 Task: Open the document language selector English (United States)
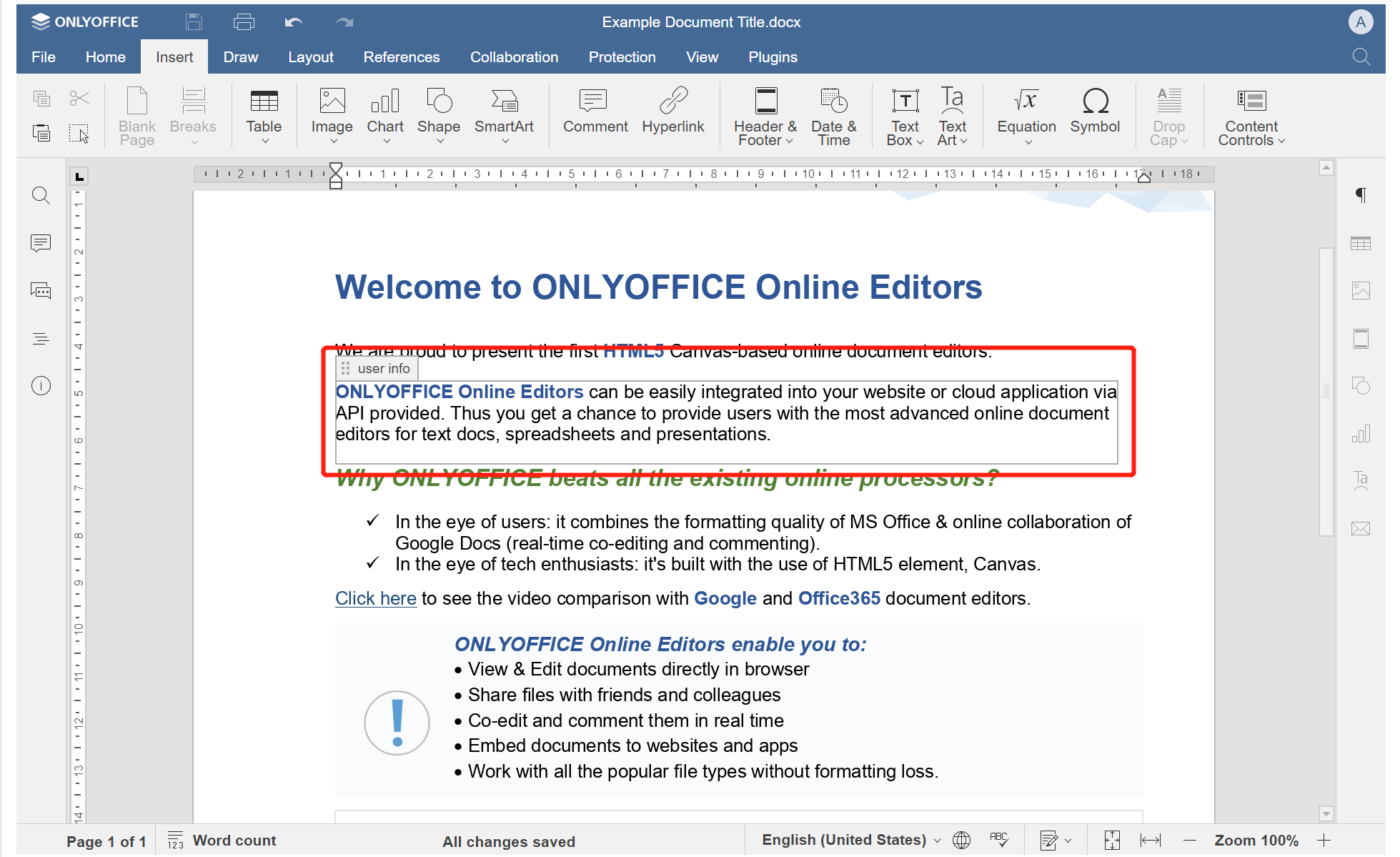pos(850,840)
